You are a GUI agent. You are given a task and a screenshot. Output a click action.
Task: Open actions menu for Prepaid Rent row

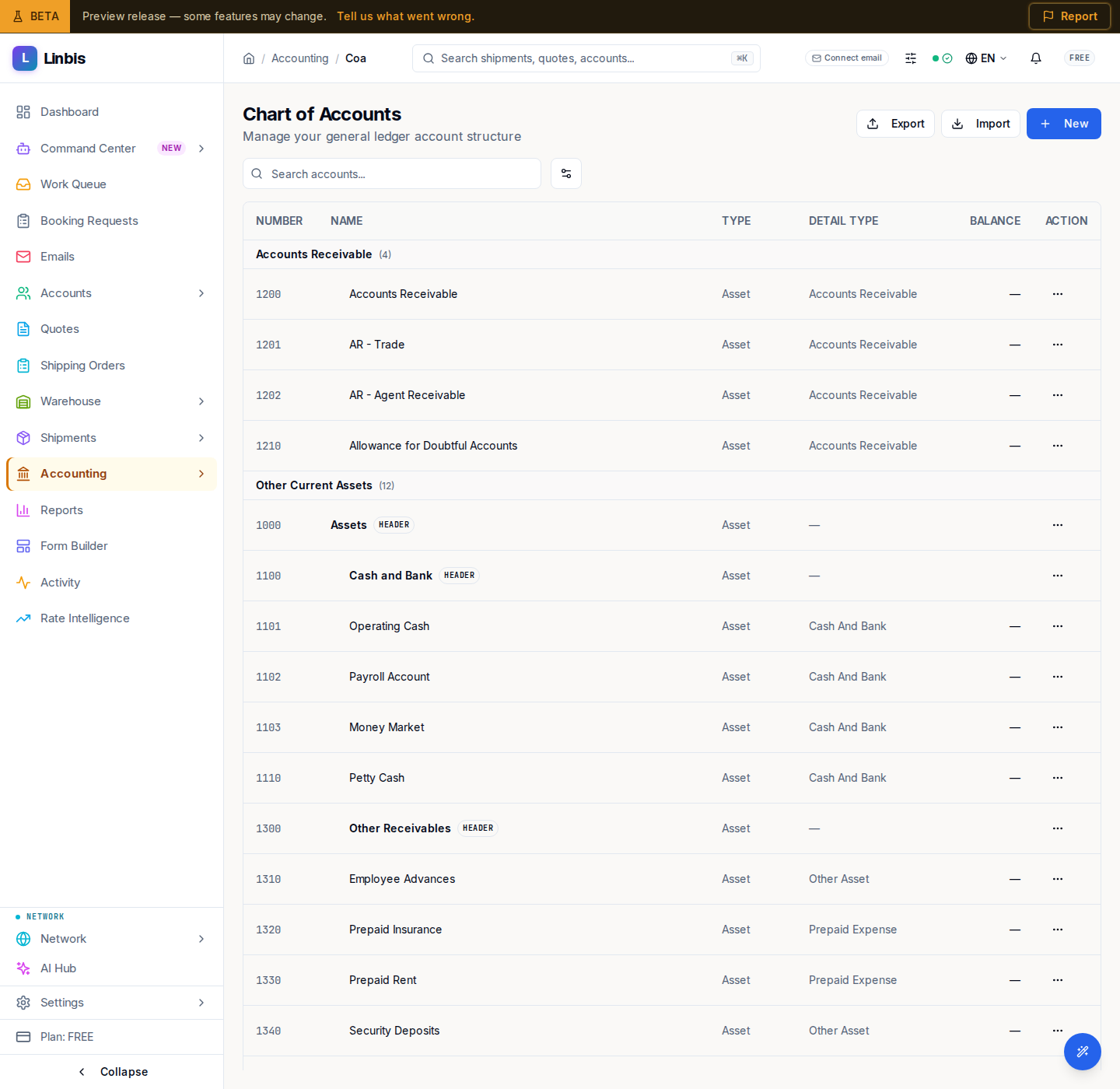pos(1058,980)
